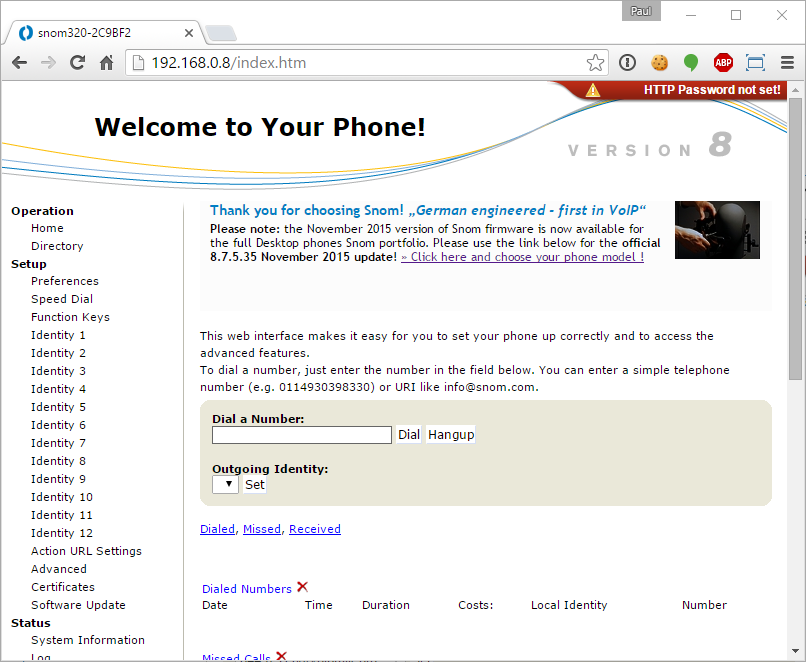Open the Paul profile menu

(x=642, y=12)
